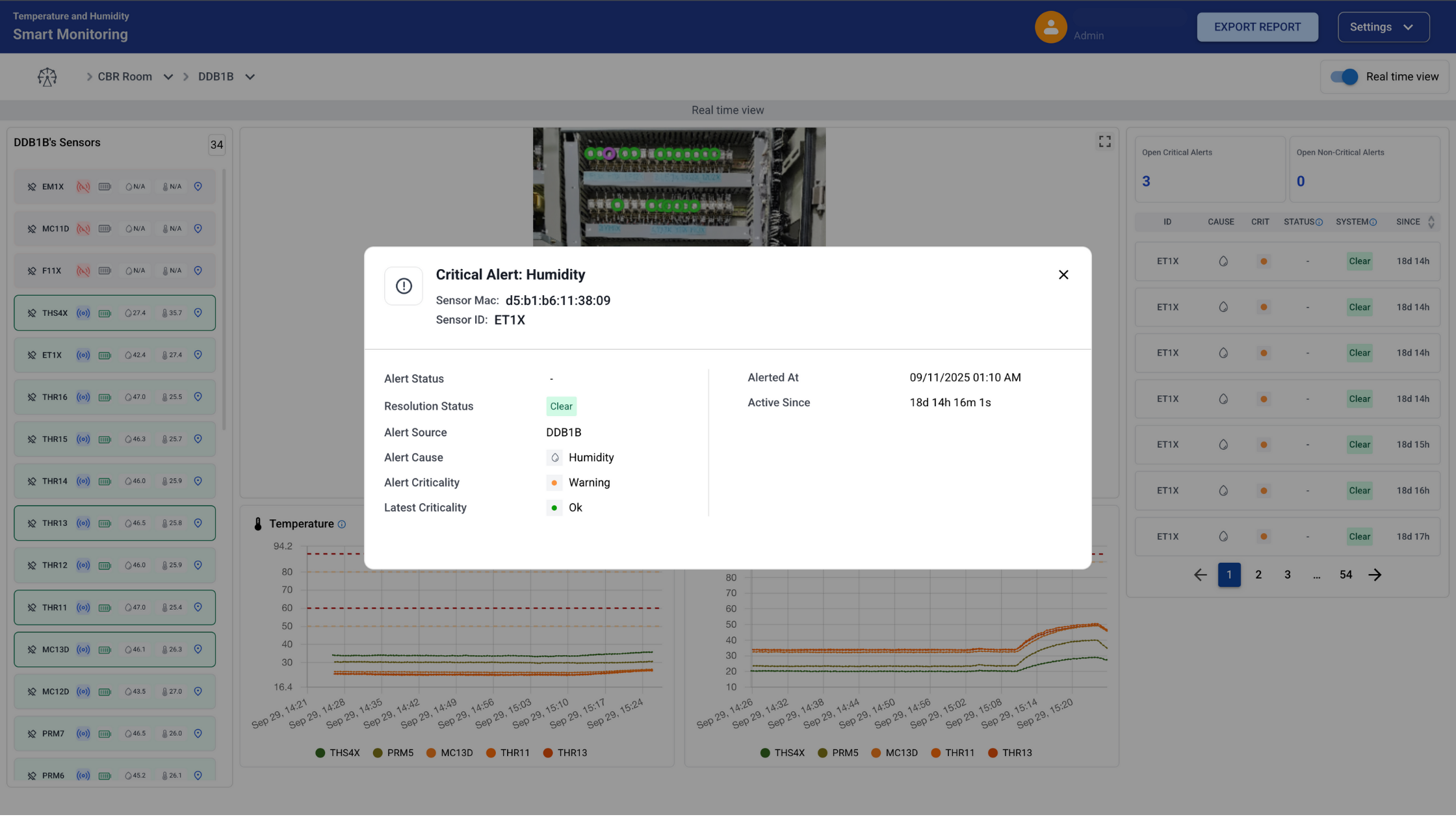
Task: Click the Temperature chart info icon
Action: 342,525
